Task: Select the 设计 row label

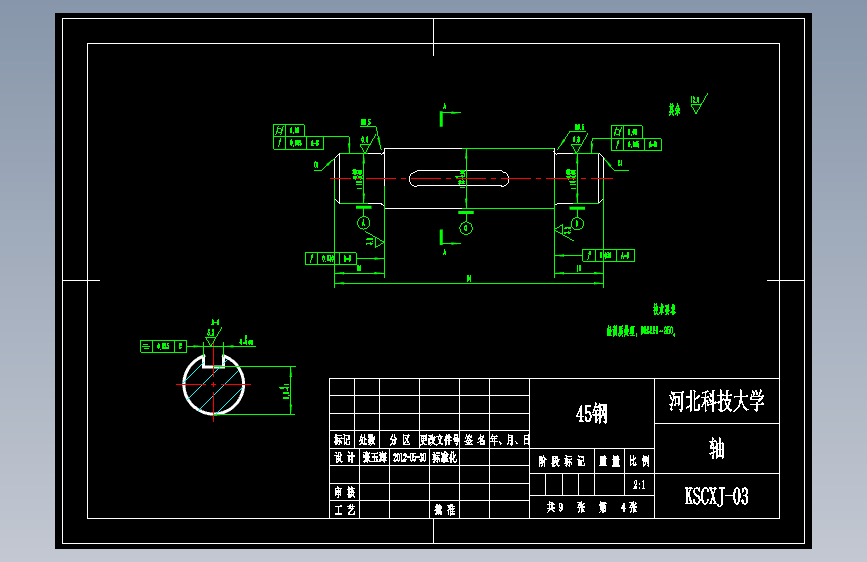Action: (x=344, y=457)
